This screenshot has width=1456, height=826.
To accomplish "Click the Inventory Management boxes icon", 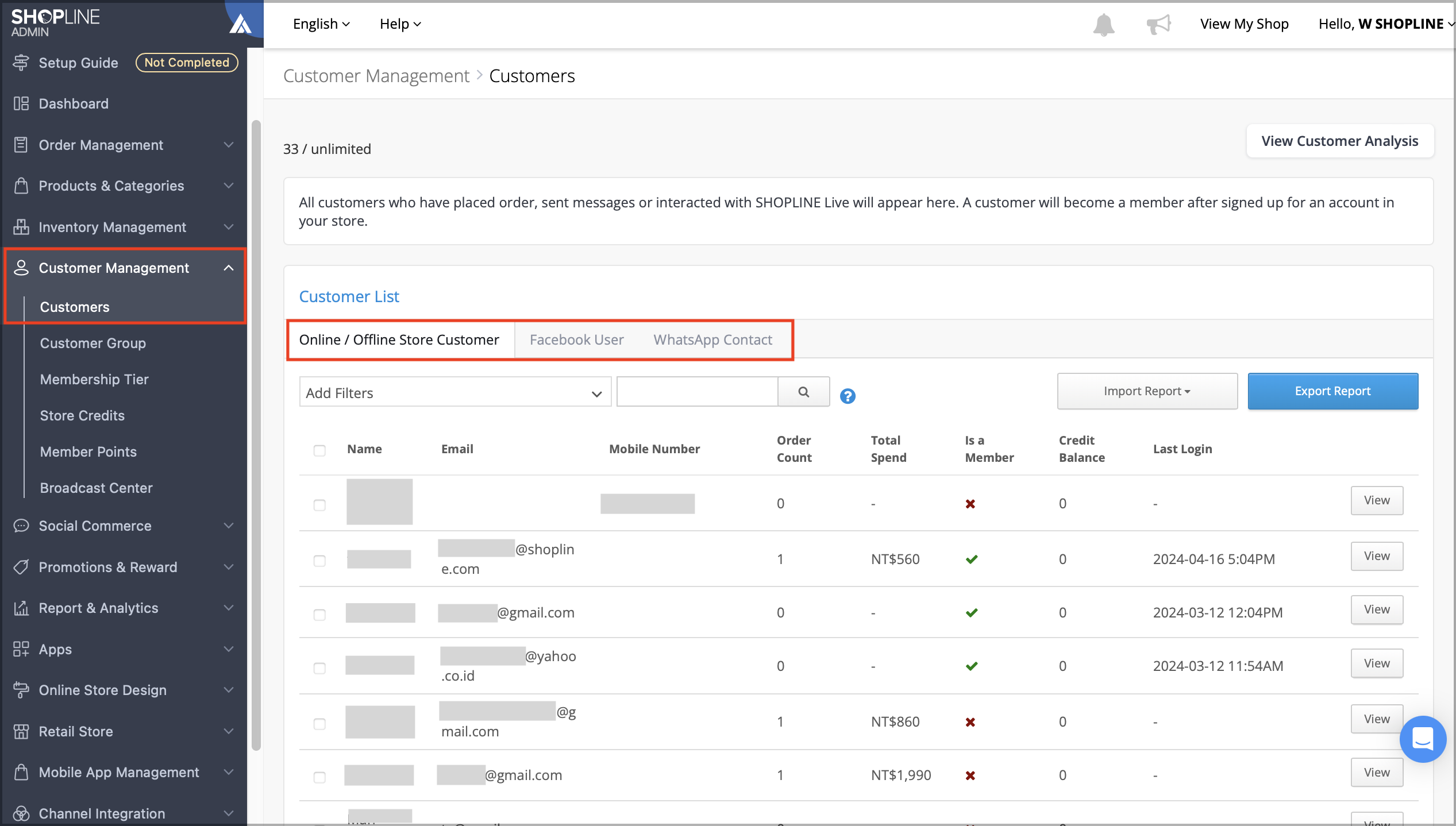I will [x=21, y=227].
